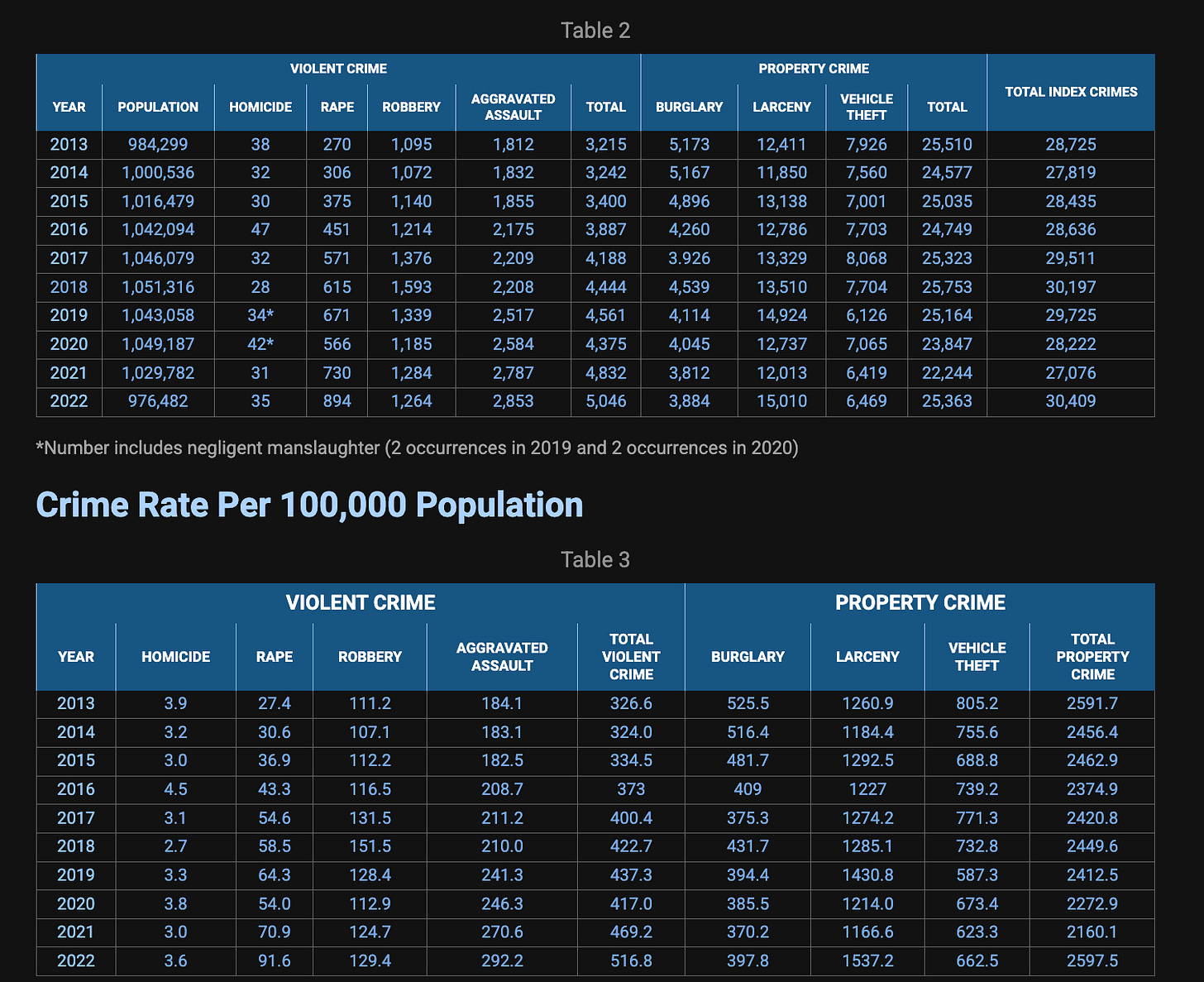The height and width of the screenshot is (982, 1204).
Task: Click the "AGGRAVATED ASSAULT" header in Table 2
Action: pos(514,107)
